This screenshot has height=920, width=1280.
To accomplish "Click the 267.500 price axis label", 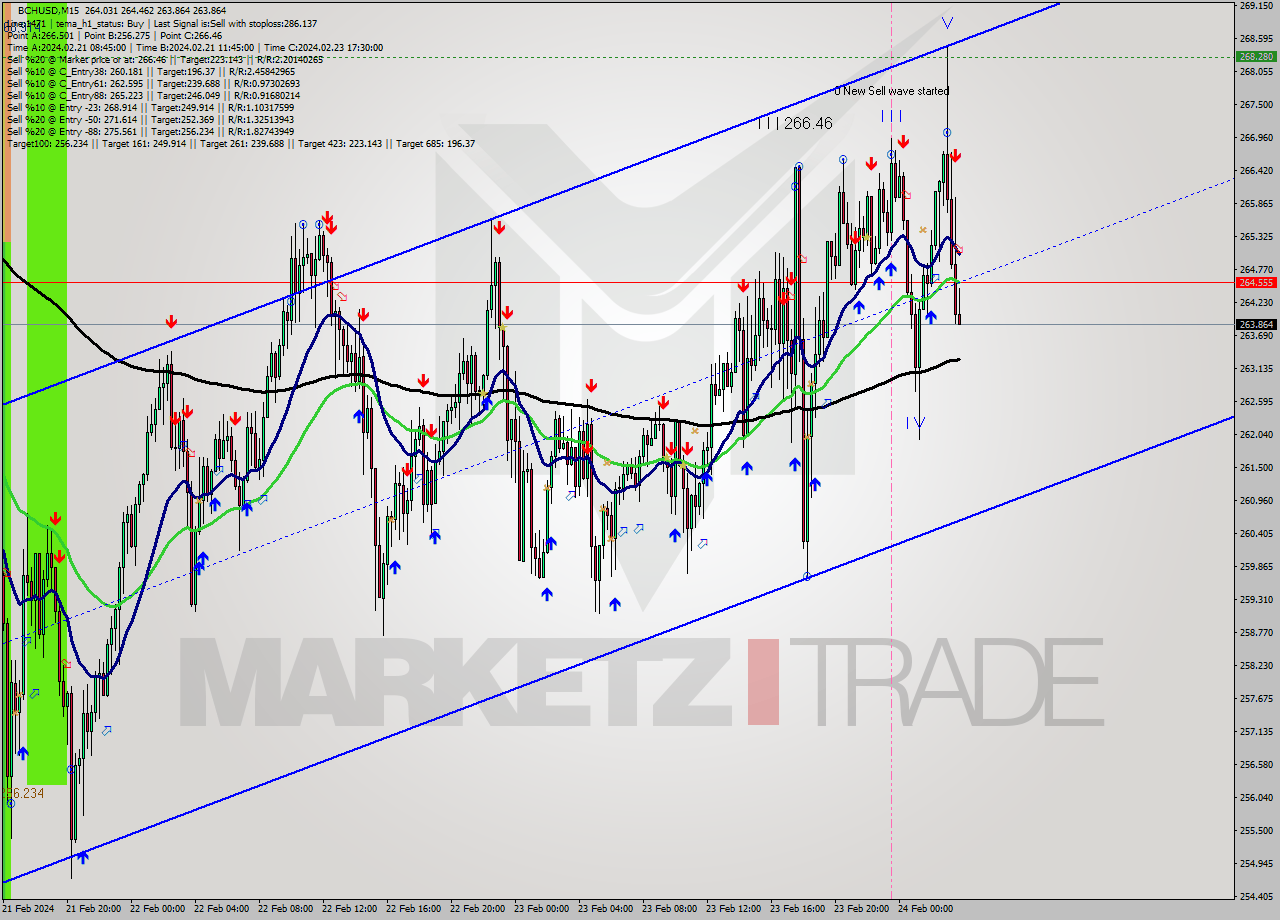I will coord(1256,105).
